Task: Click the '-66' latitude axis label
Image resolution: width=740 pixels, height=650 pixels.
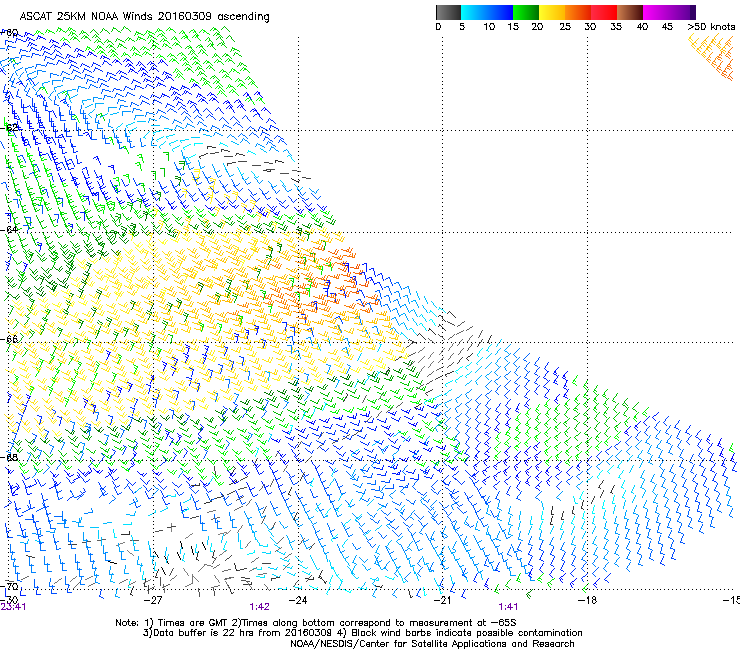Action: click(9, 339)
